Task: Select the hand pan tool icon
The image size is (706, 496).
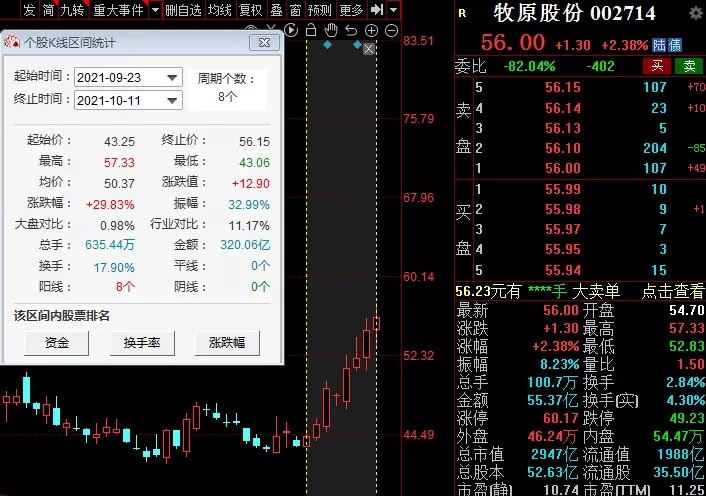Action: pos(330,30)
